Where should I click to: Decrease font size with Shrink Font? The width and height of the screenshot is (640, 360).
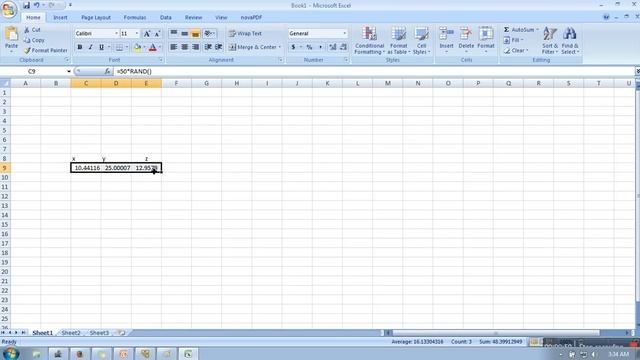(x=157, y=33)
